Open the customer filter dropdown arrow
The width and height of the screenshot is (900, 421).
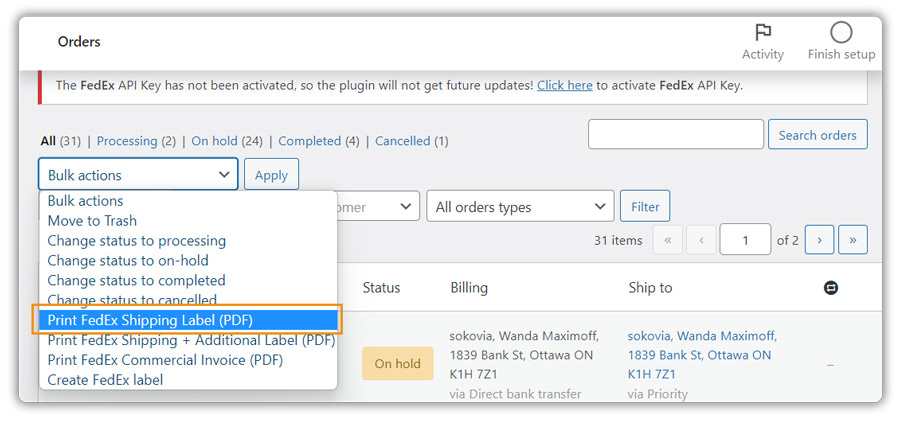pos(406,207)
